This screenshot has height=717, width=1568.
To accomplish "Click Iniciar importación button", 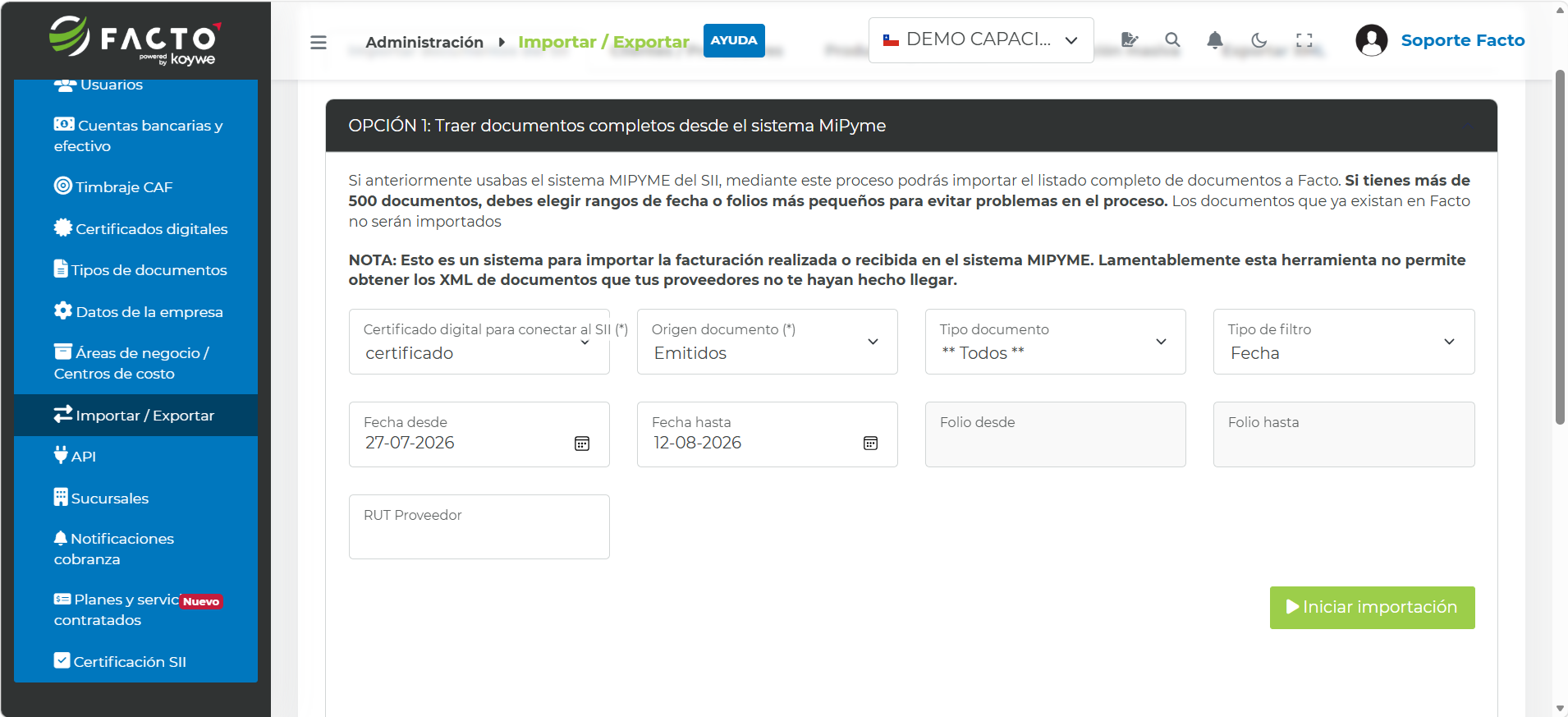I will [1372, 608].
